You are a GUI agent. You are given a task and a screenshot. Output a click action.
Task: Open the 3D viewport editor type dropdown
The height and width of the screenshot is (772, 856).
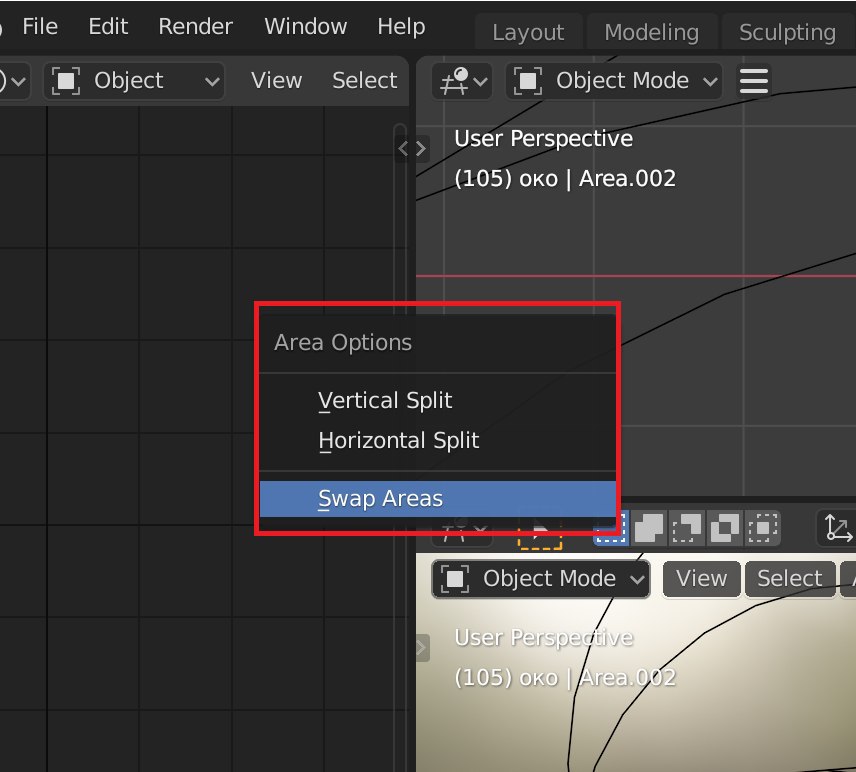[x=462, y=81]
